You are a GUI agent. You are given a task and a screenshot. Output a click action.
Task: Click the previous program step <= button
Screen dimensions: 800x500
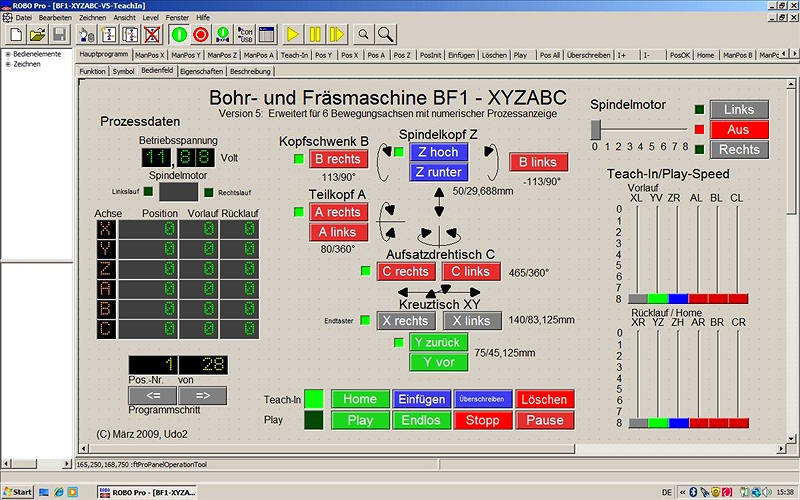coord(153,395)
